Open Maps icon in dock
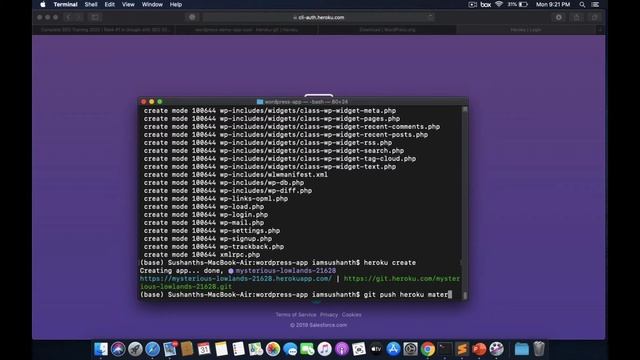The width and height of the screenshot is (640, 360). click(256, 349)
